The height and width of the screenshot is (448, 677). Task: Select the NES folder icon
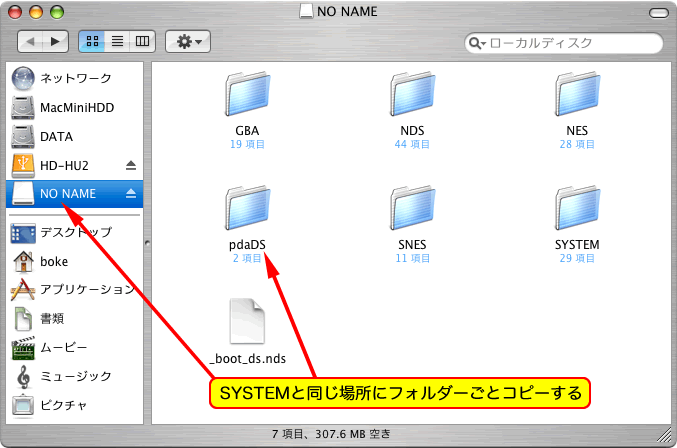tap(577, 94)
